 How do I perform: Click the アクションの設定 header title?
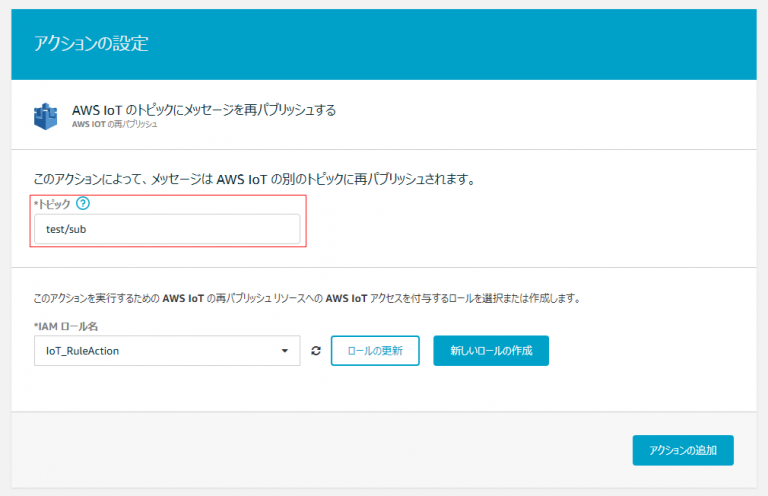coord(91,44)
